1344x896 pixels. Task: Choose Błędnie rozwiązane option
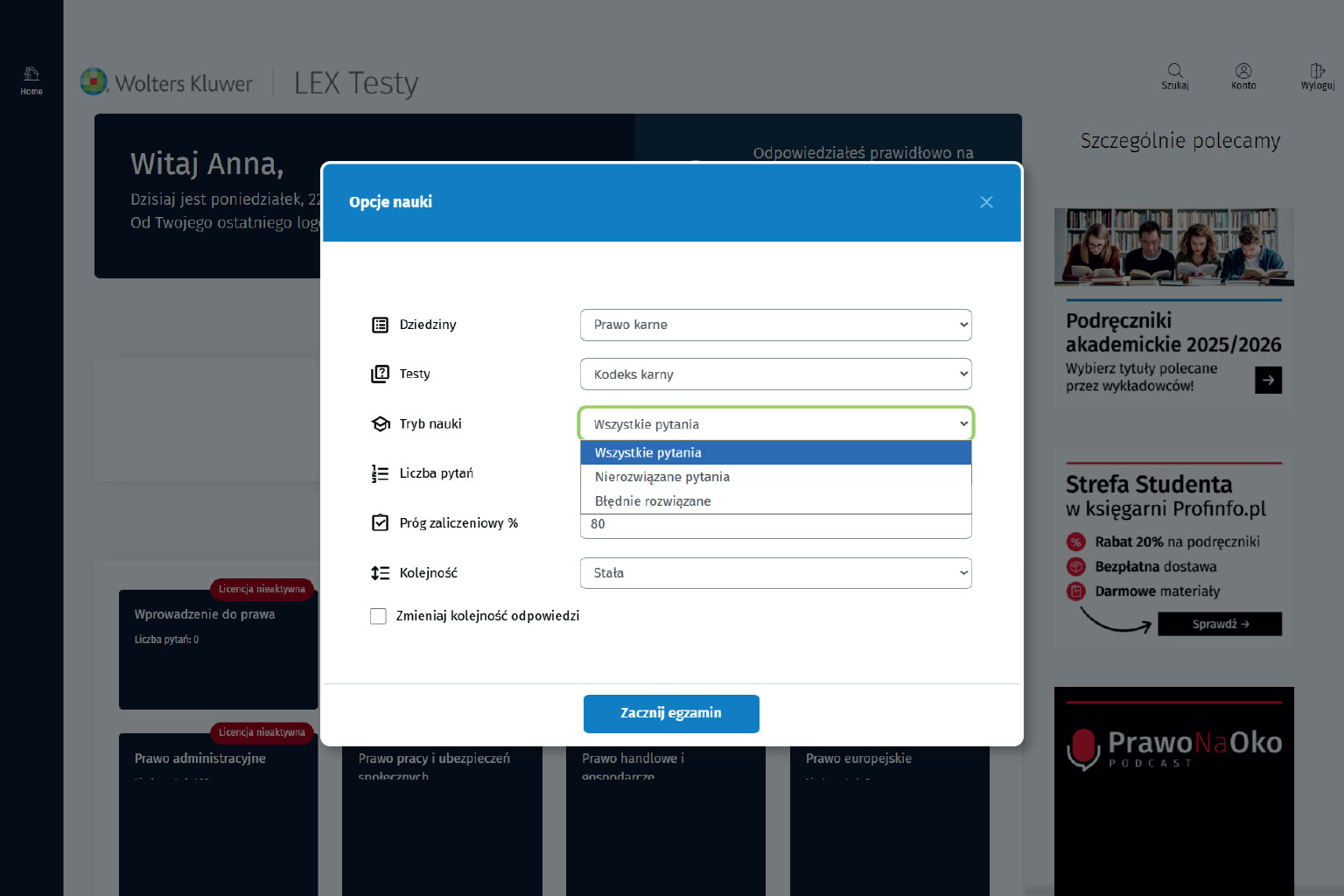pyautogui.click(x=653, y=501)
